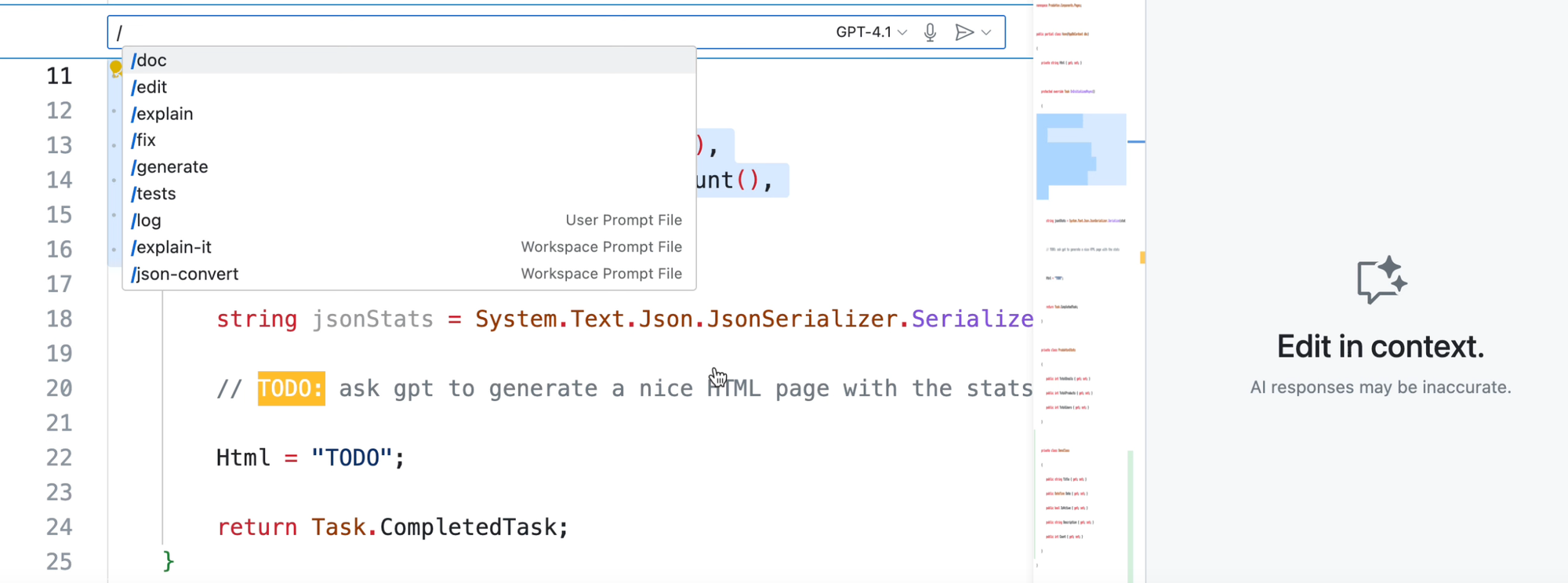Select the /tests command

[154, 194]
